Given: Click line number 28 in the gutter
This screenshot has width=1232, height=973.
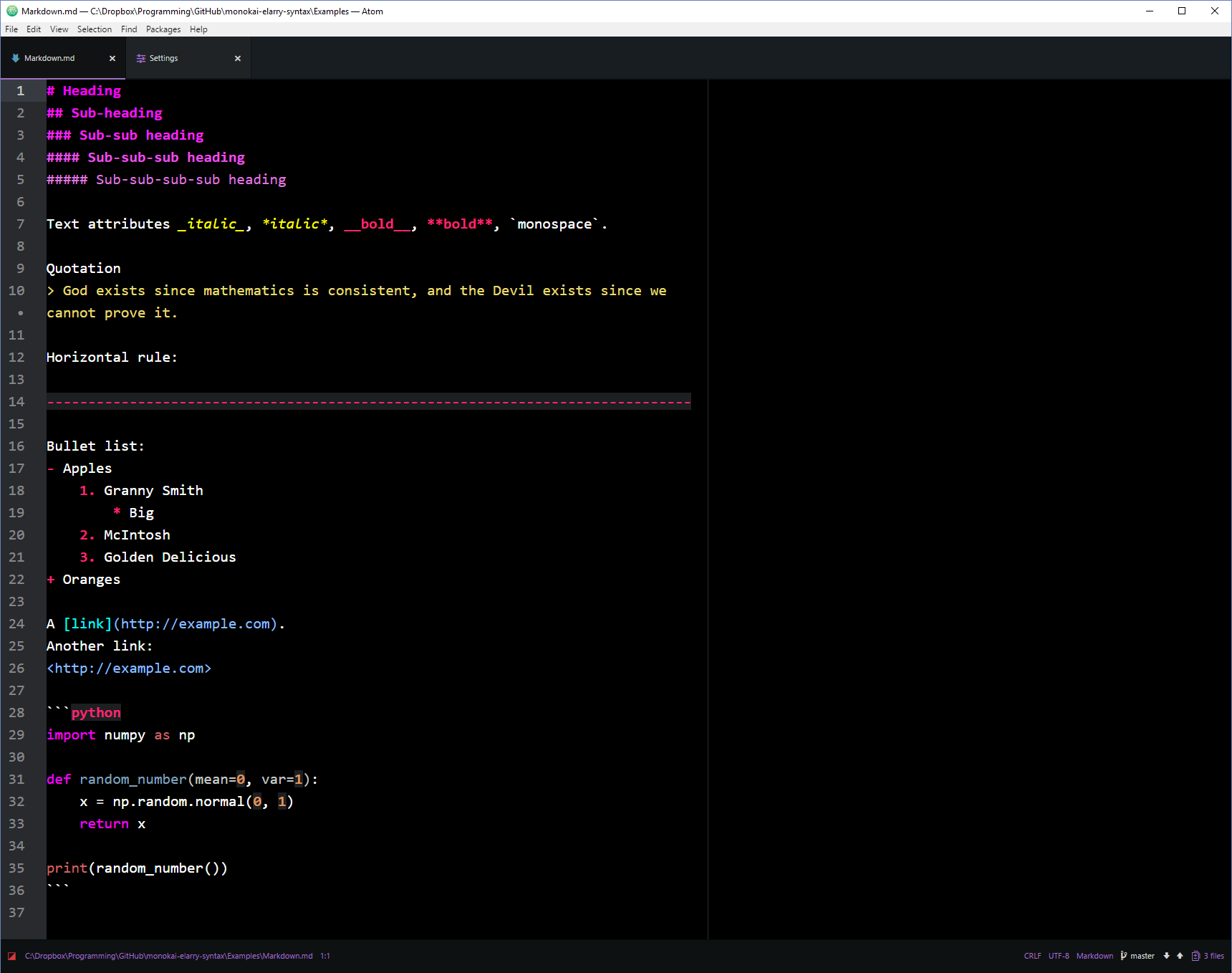Looking at the screenshot, I should click(x=16, y=712).
